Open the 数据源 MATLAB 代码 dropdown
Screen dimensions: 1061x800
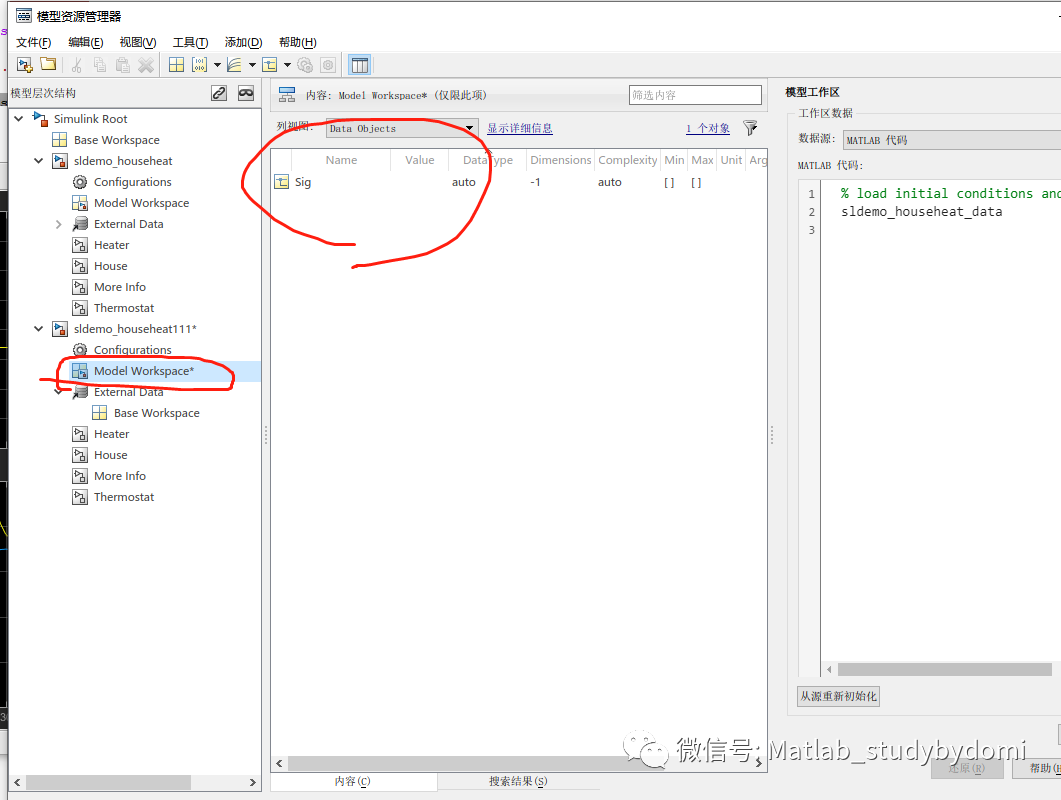coord(951,140)
